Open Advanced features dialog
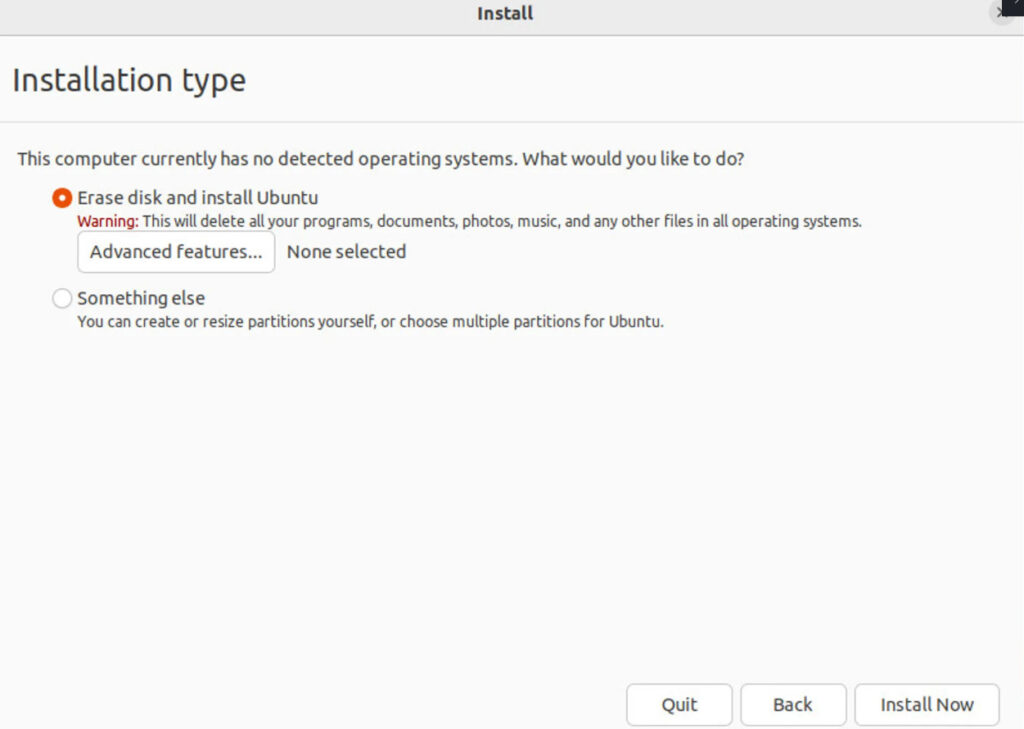 [x=176, y=251]
